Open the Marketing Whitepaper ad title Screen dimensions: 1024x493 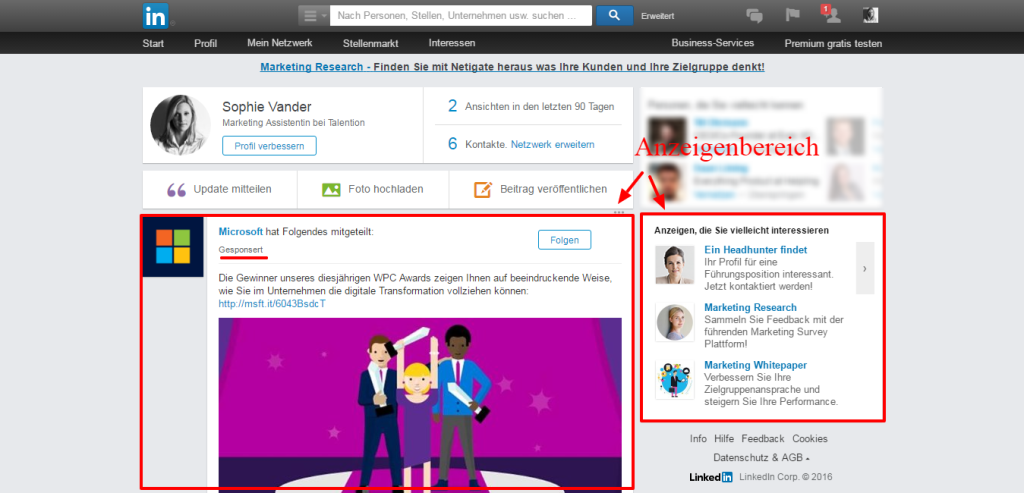(x=756, y=365)
